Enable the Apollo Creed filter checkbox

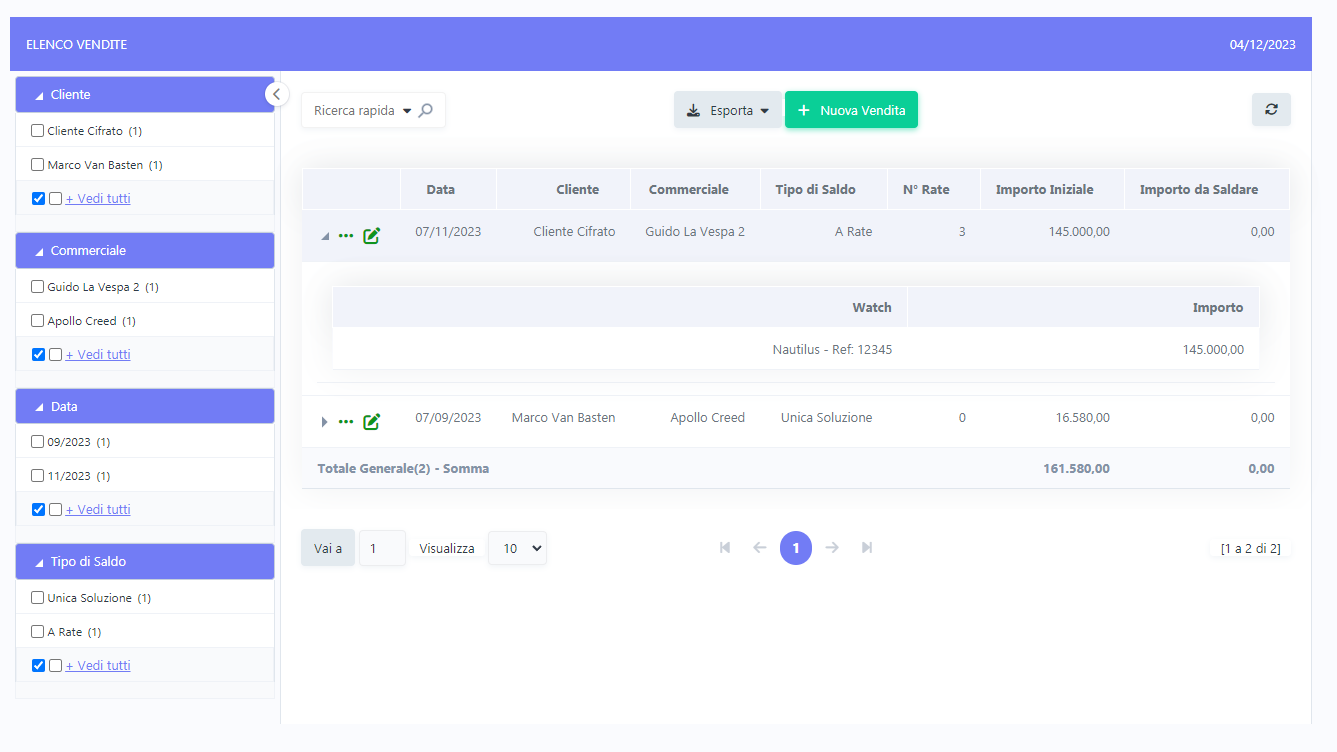point(38,321)
